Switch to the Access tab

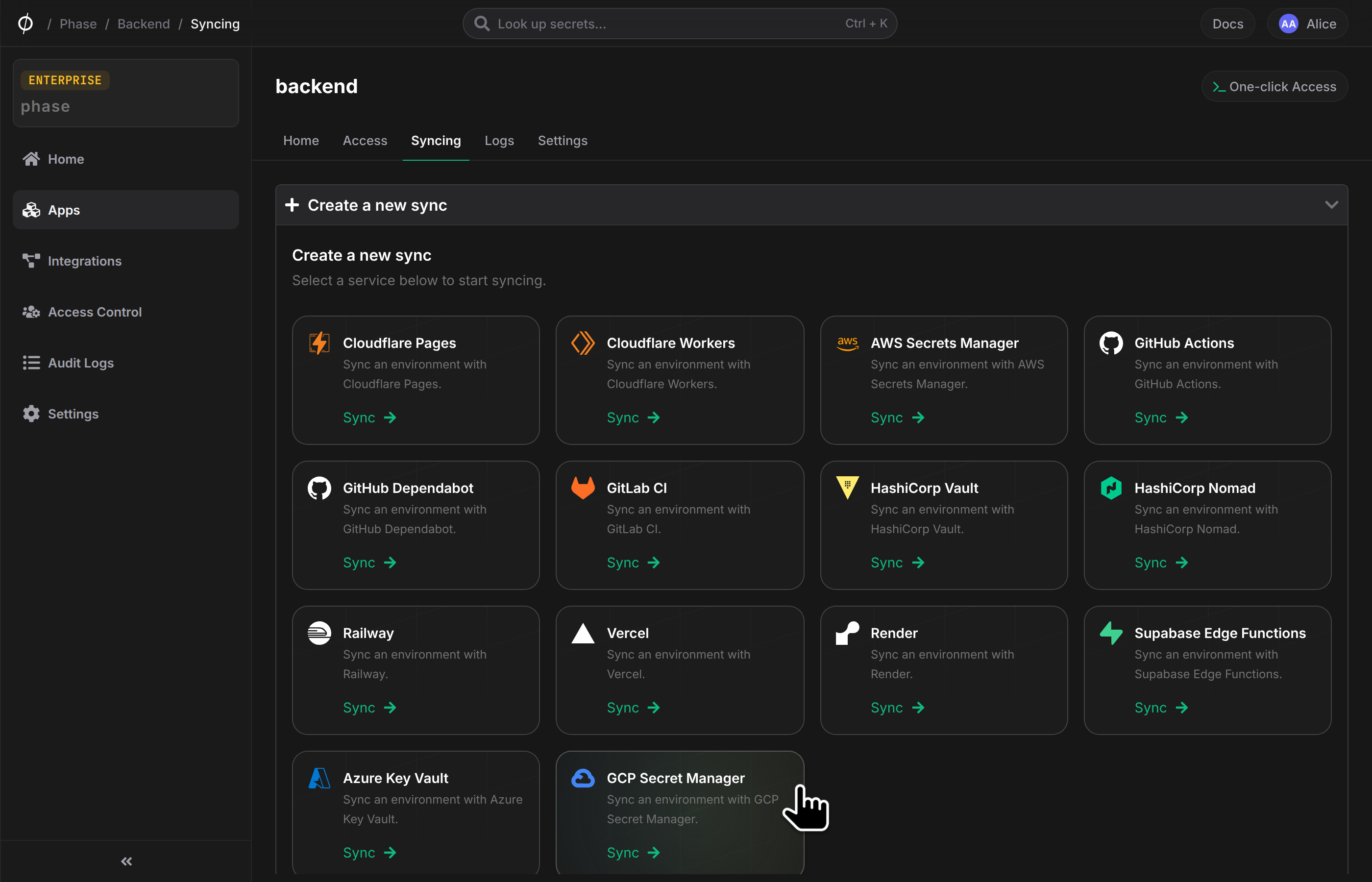point(365,140)
